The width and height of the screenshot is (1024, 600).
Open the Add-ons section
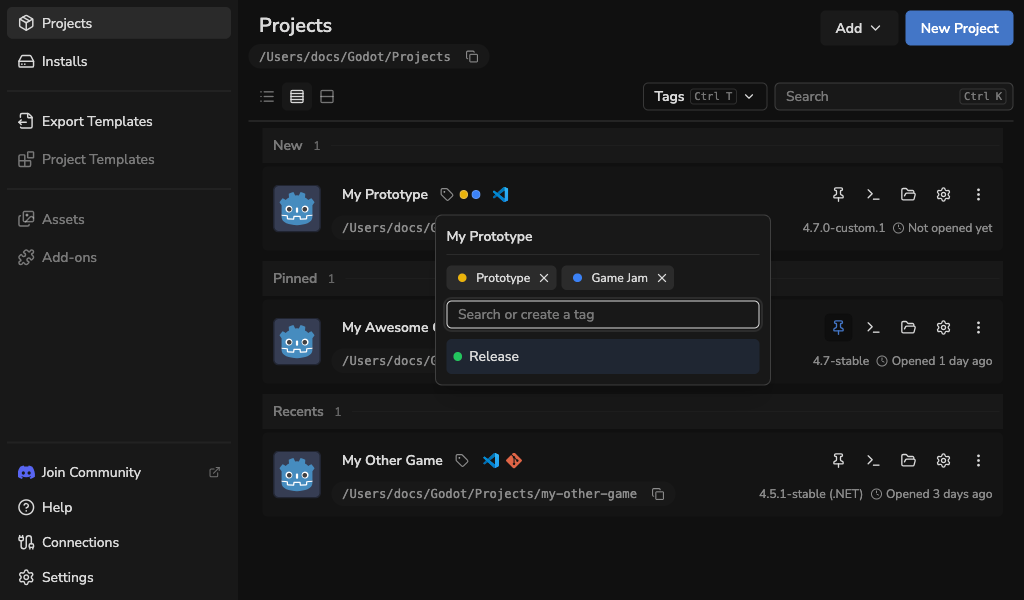point(118,257)
